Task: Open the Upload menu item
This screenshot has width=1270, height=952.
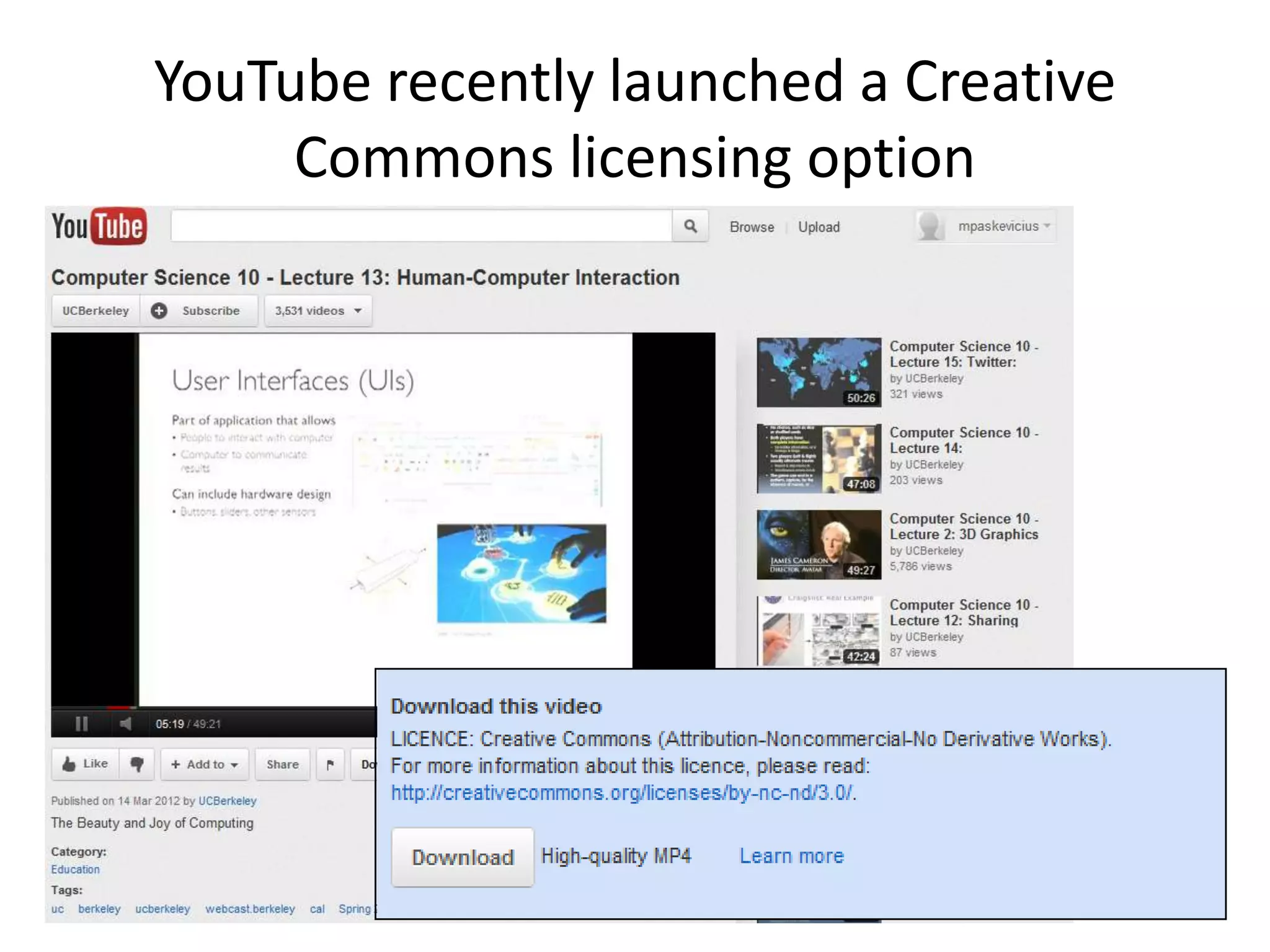Action: point(819,227)
